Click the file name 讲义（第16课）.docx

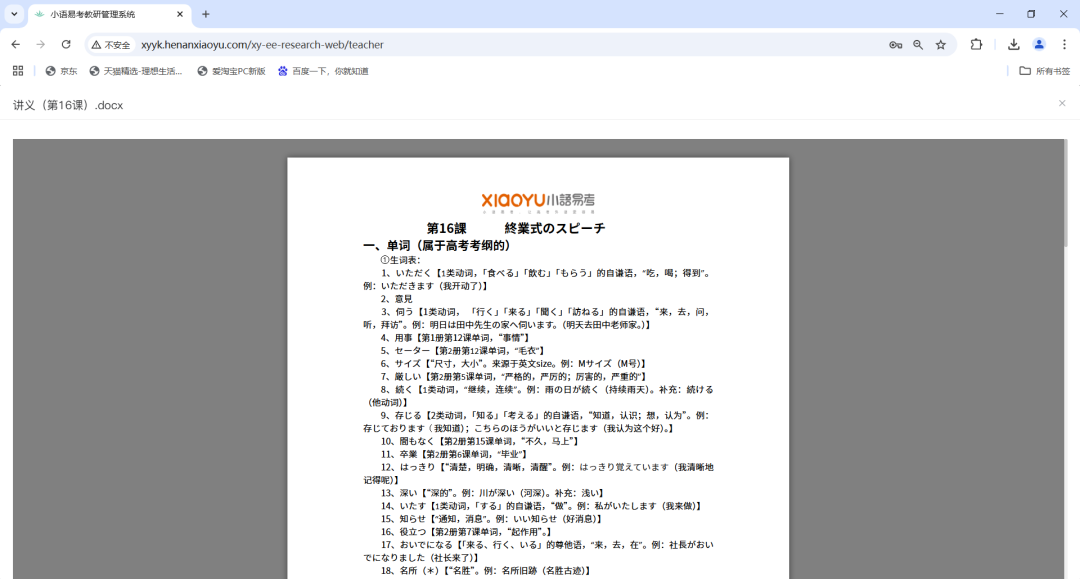tap(68, 105)
